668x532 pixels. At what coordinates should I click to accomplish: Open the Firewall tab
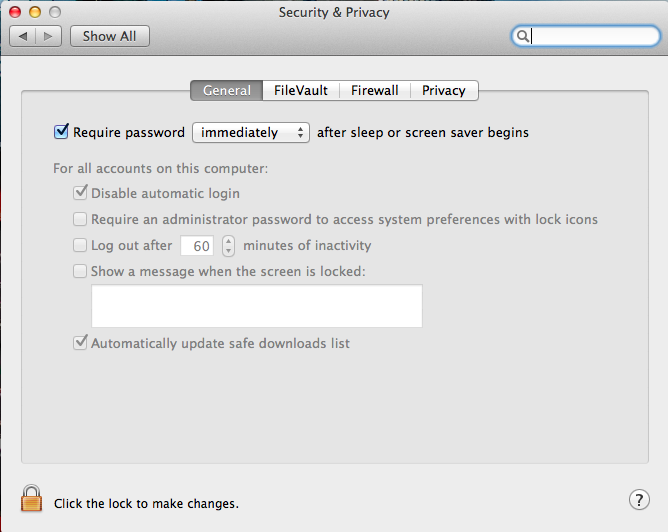[x=375, y=90]
